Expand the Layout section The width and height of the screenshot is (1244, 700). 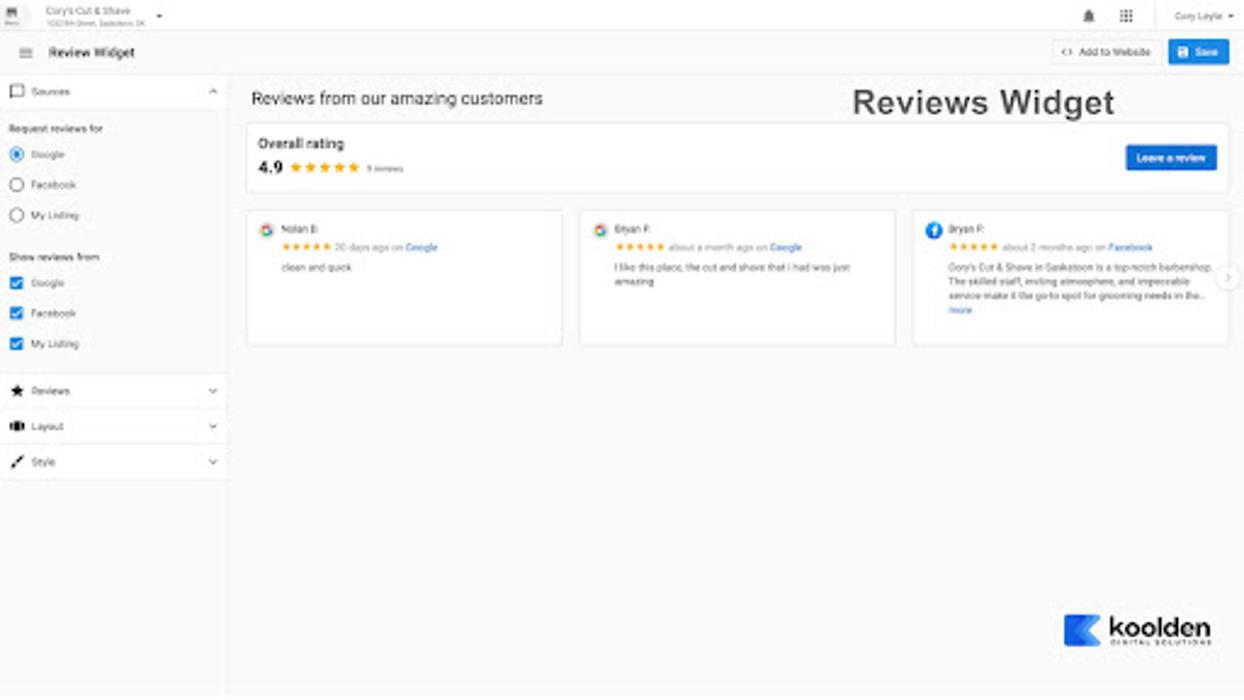pyautogui.click(x=213, y=426)
